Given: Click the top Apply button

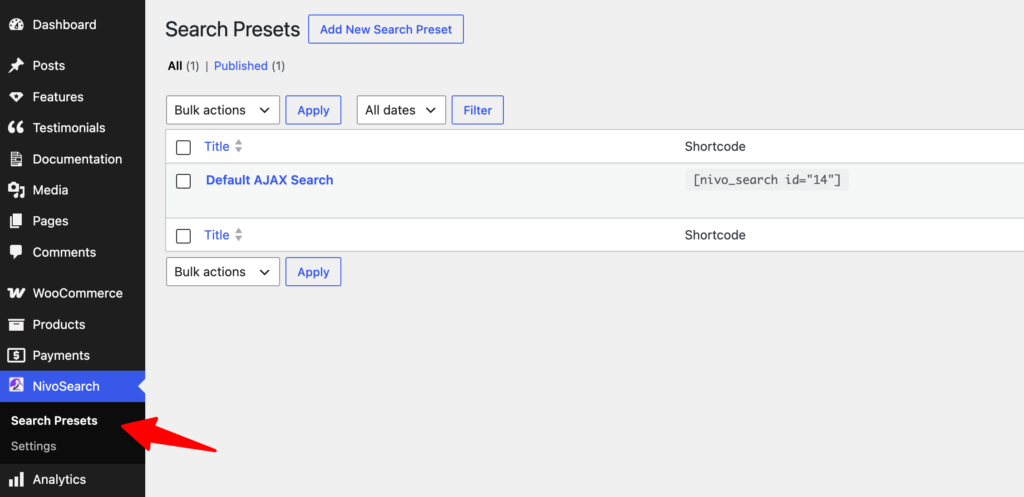Looking at the screenshot, I should click(313, 110).
